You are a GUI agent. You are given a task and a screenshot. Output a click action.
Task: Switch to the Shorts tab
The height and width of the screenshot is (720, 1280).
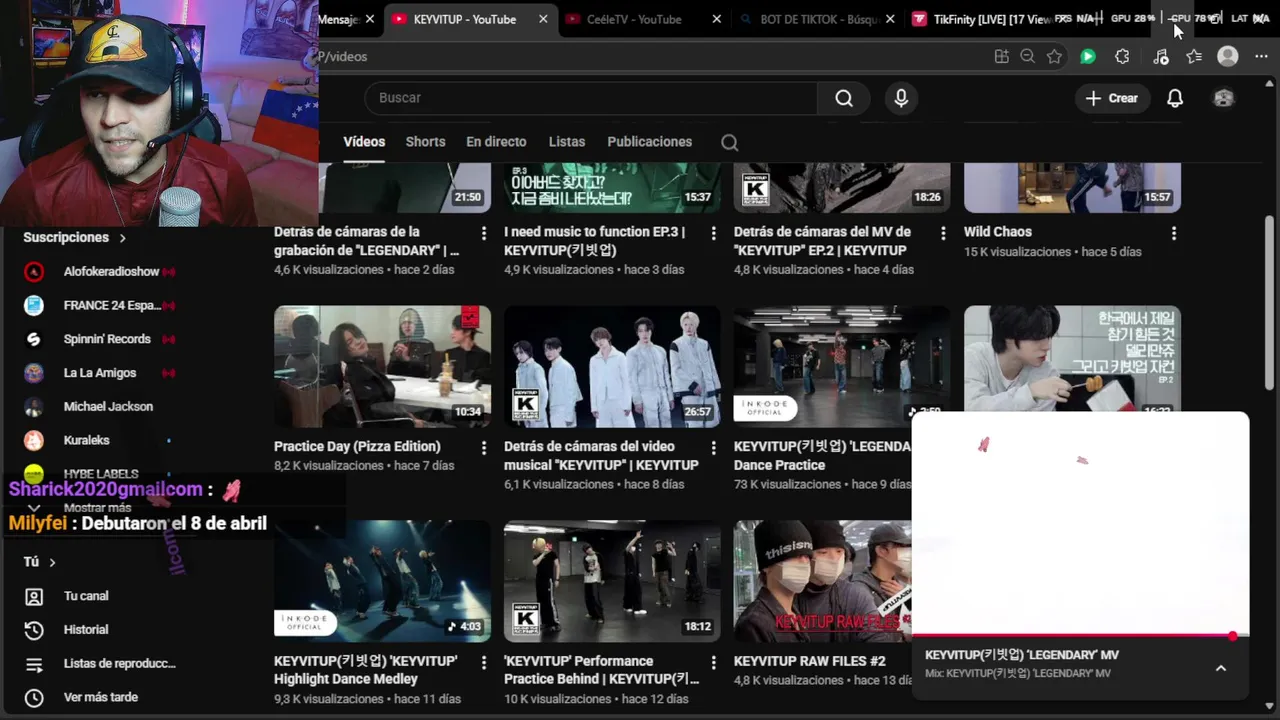click(425, 142)
